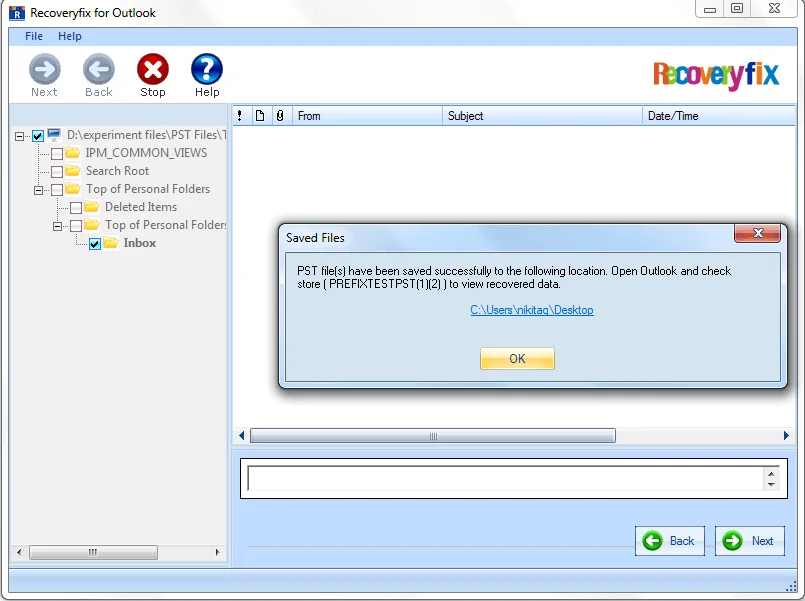Image resolution: width=805 pixels, height=601 pixels.
Task: Check the Deleted Items checkbox
Action: point(76,208)
